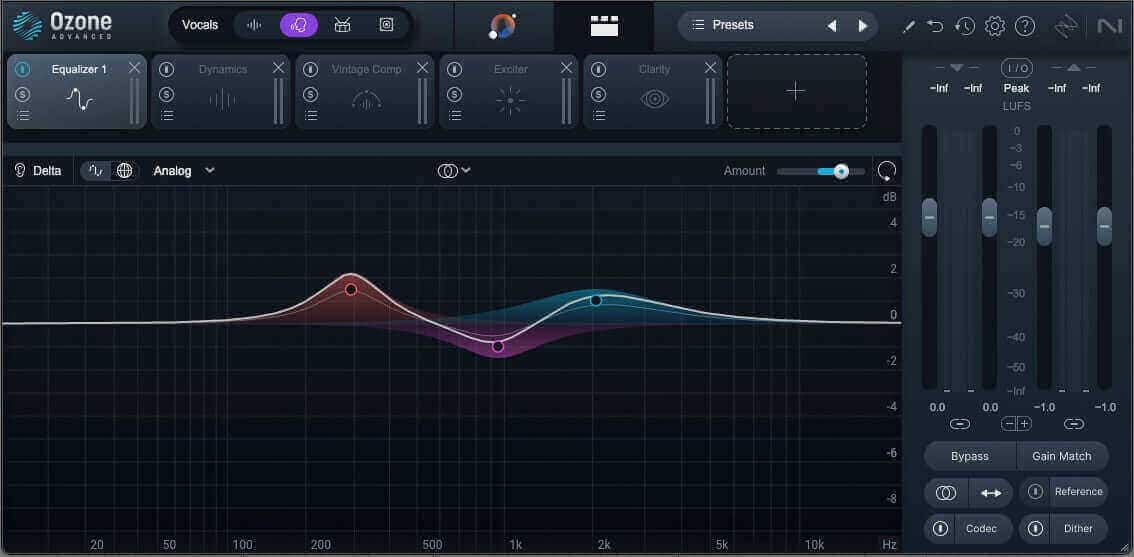Open the Clarity module preset list icon
The height and width of the screenshot is (557, 1134).
pyautogui.click(x=599, y=115)
